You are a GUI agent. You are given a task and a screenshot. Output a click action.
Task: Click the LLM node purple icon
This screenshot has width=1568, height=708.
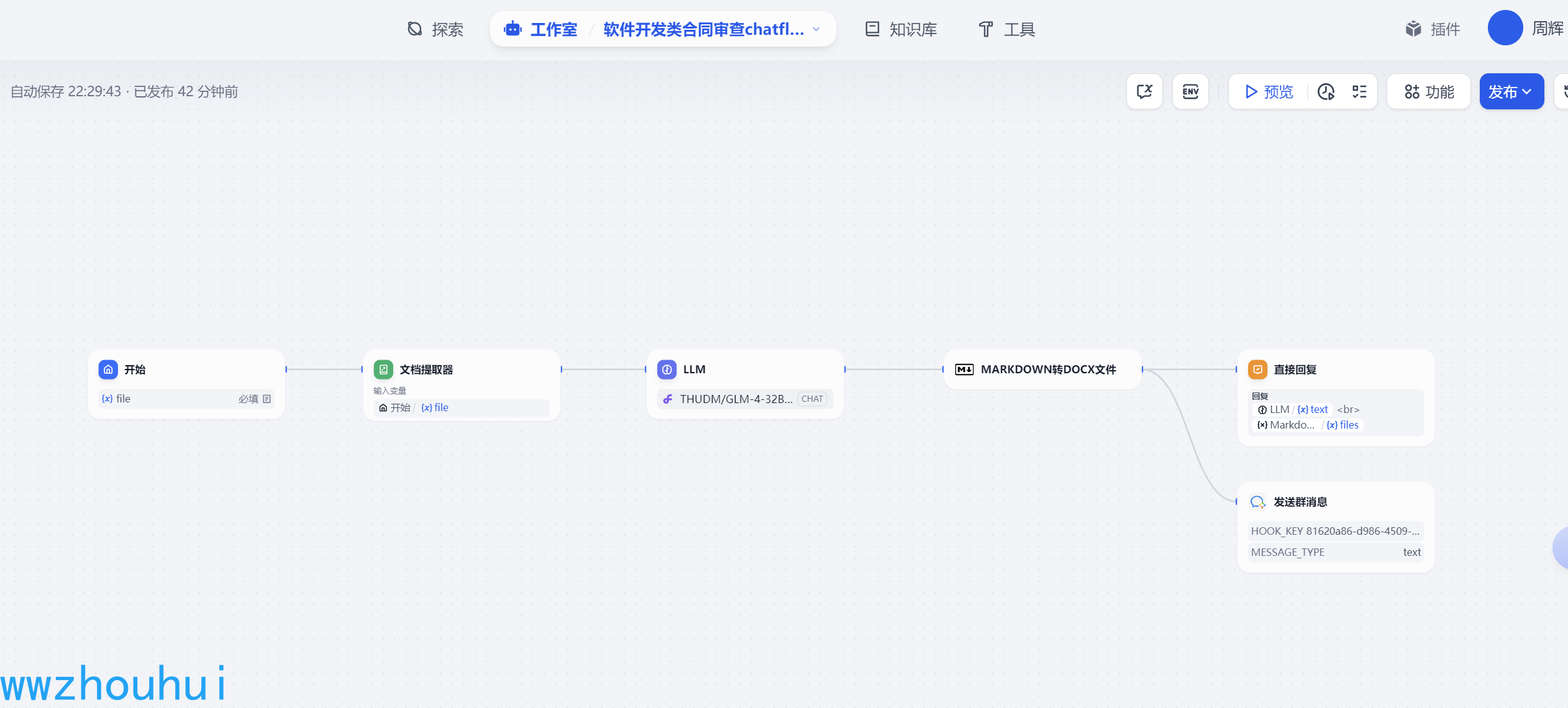(667, 370)
